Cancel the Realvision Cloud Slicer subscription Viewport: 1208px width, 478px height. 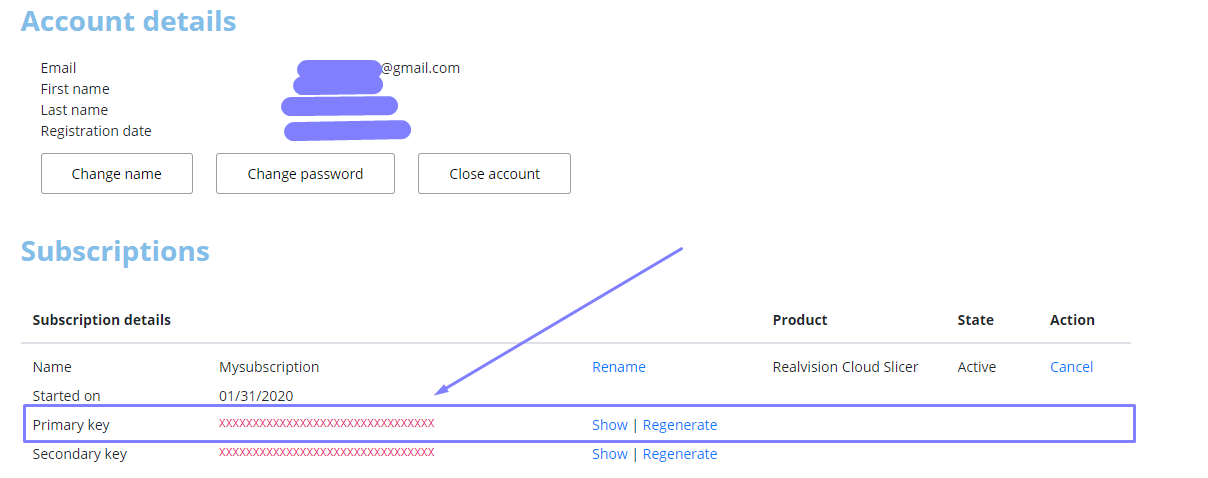[x=1071, y=367]
